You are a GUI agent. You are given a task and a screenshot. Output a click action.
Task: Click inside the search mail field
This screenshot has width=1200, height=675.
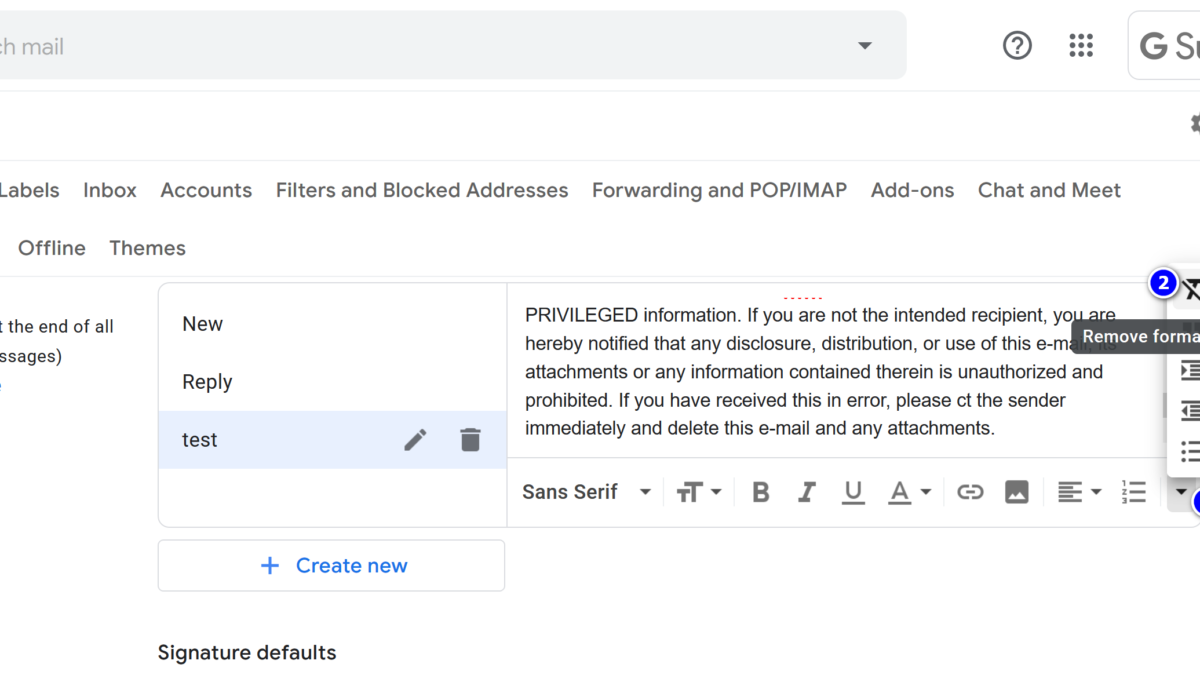tap(400, 45)
